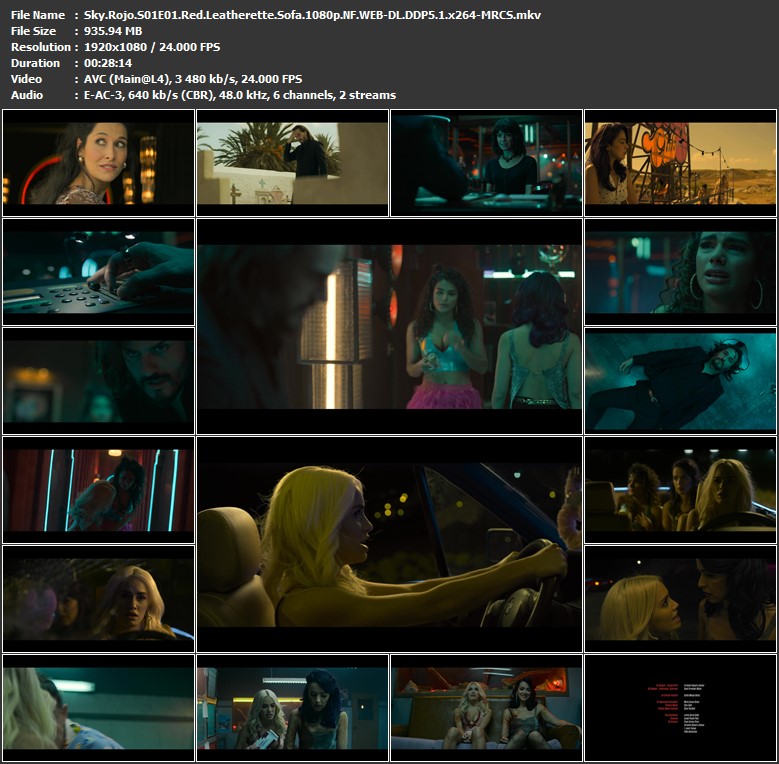Open thumbnail of red end credits text
779x764 pixels.
tap(680, 708)
